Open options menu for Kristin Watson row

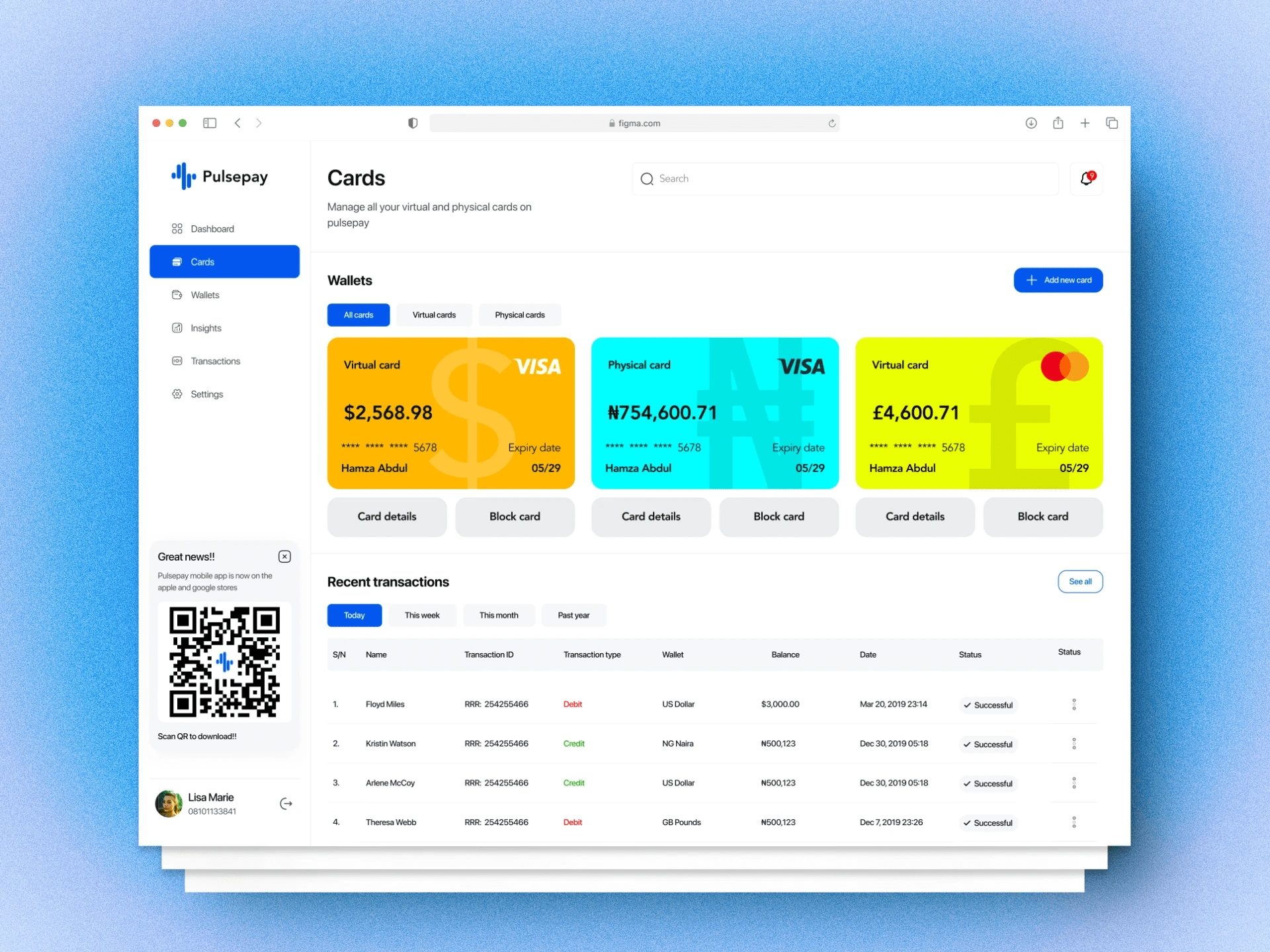[1074, 744]
